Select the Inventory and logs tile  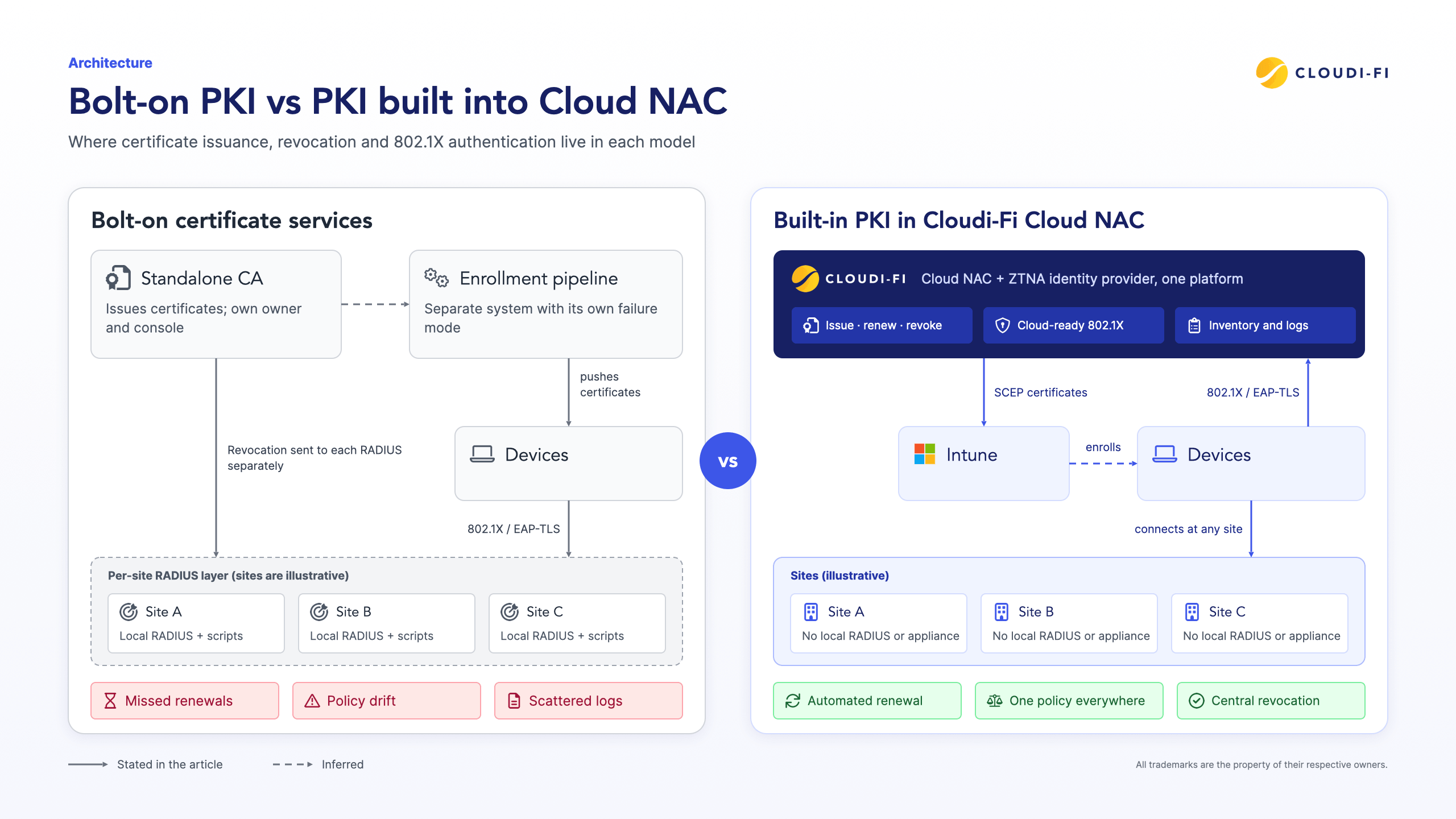click(1265, 325)
